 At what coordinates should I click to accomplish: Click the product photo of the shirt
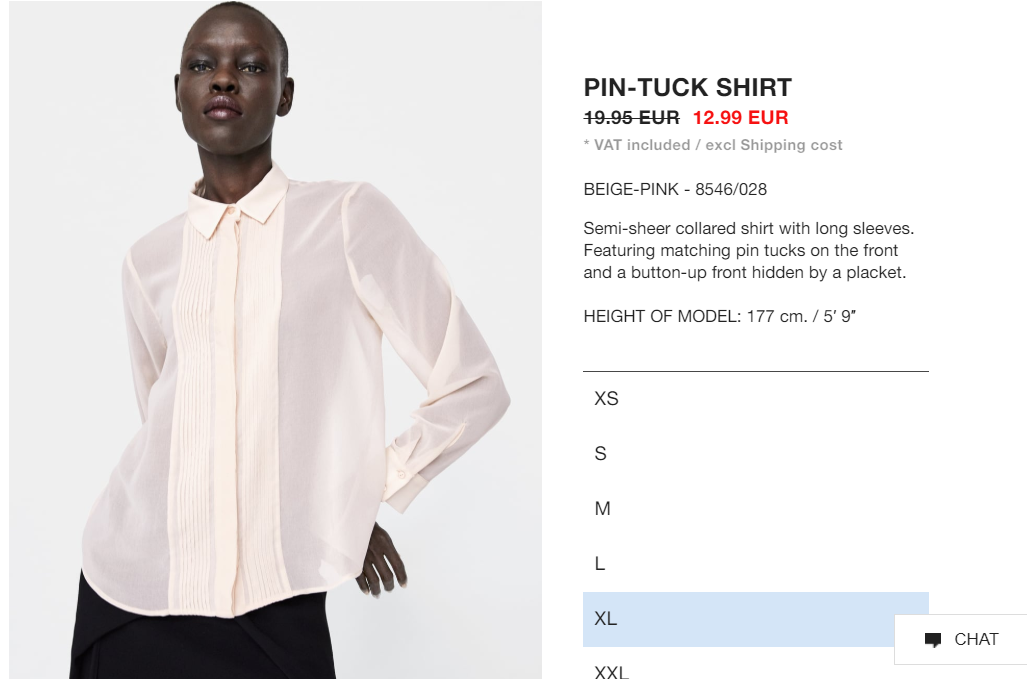pos(275,339)
